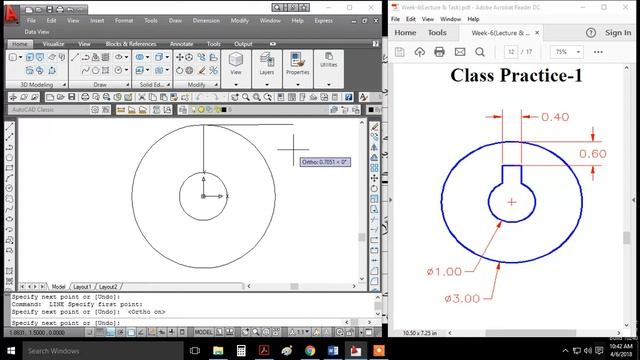Open the AutoCAD Classic workspace dropdown
Screen dimensions: 640x360
[48, 109]
